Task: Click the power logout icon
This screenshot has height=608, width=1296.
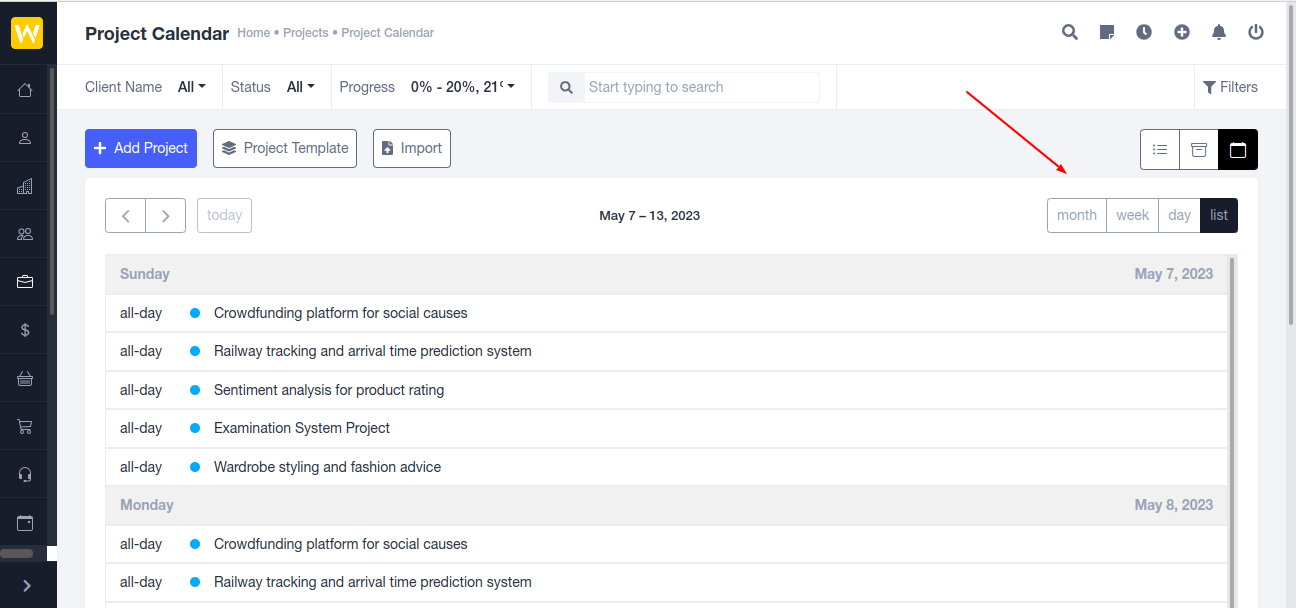Action: tap(1256, 32)
